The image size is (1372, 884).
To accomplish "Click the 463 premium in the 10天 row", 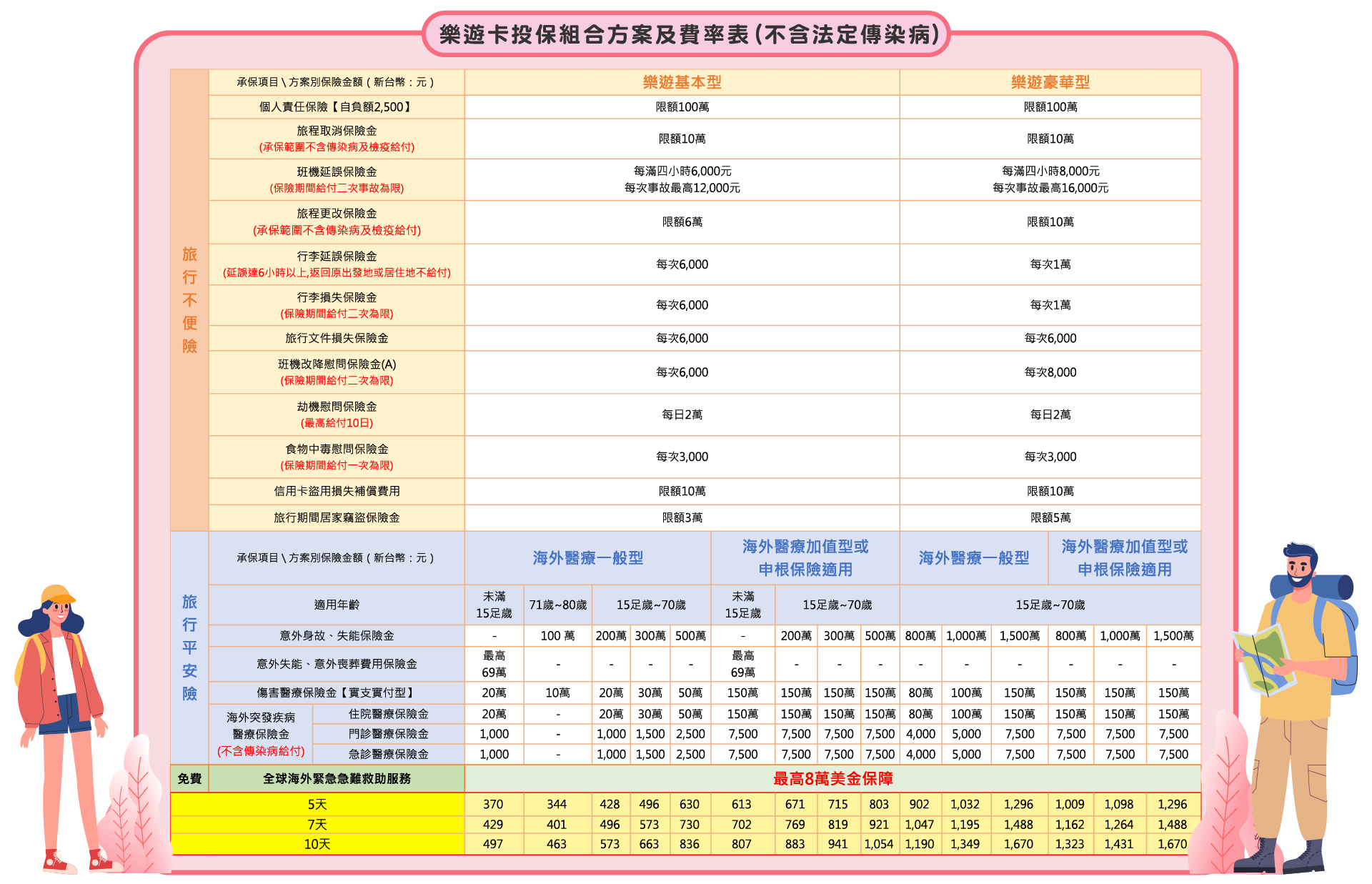I will [x=557, y=844].
